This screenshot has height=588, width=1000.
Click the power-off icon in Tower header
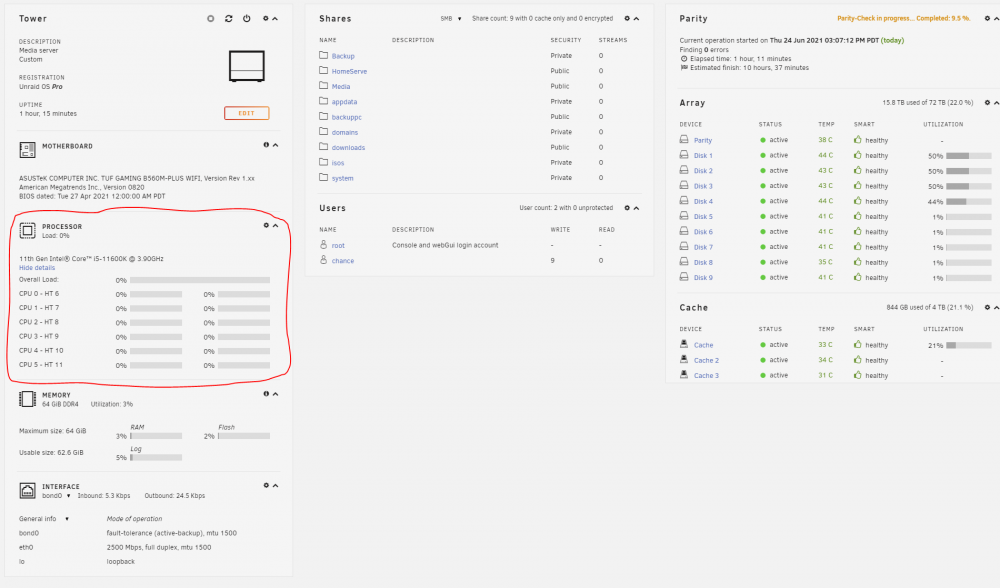246,18
